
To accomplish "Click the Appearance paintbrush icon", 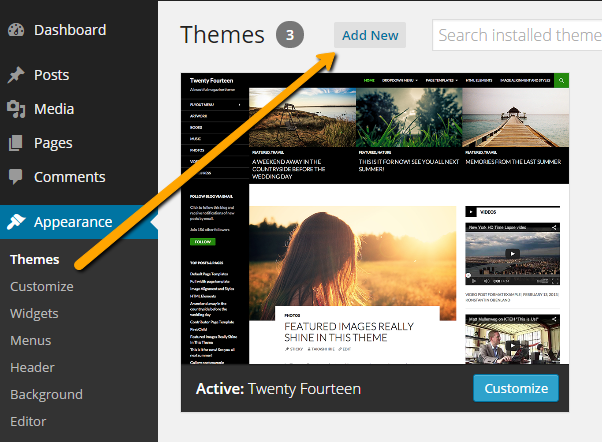I will 16,222.
